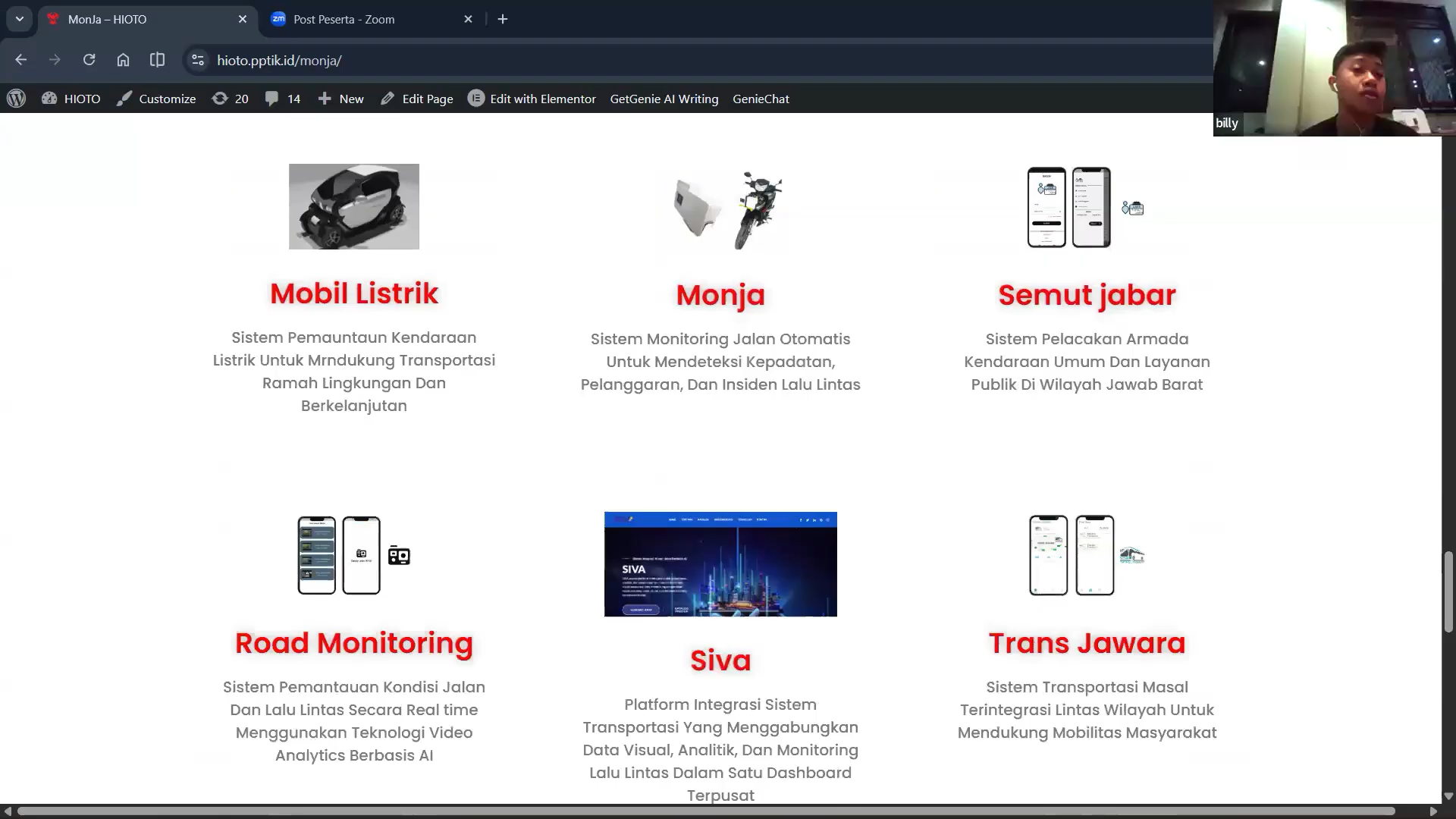Open the split screen sidebar icon
This screenshot has width=1456, height=819.
click(157, 60)
